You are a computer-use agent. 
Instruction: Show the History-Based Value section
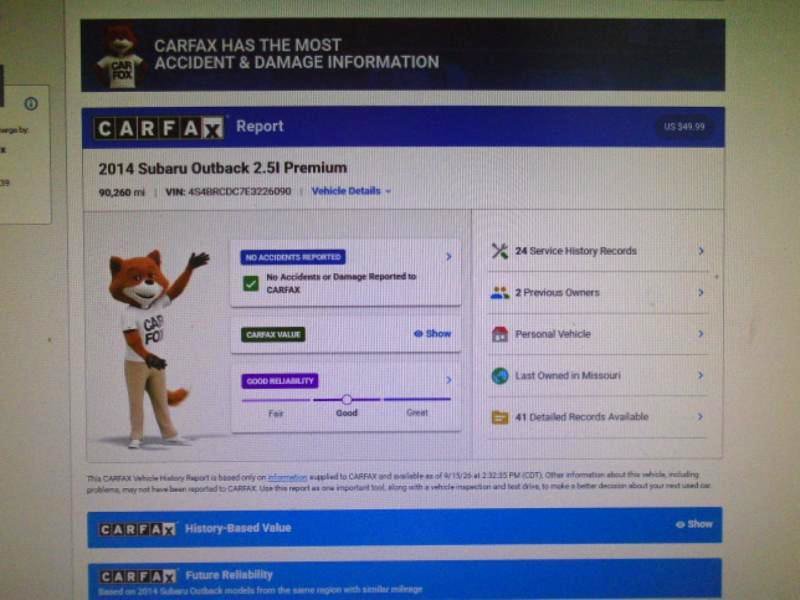click(x=694, y=524)
